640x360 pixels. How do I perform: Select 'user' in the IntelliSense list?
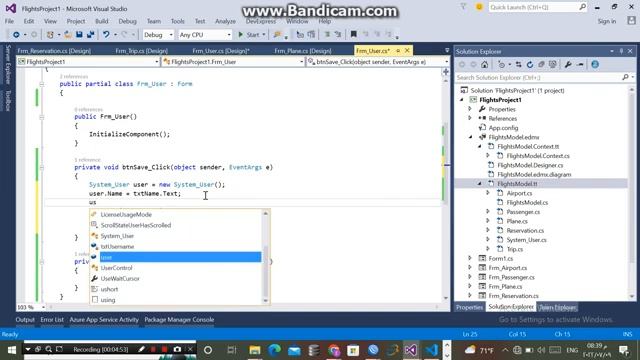point(176,257)
